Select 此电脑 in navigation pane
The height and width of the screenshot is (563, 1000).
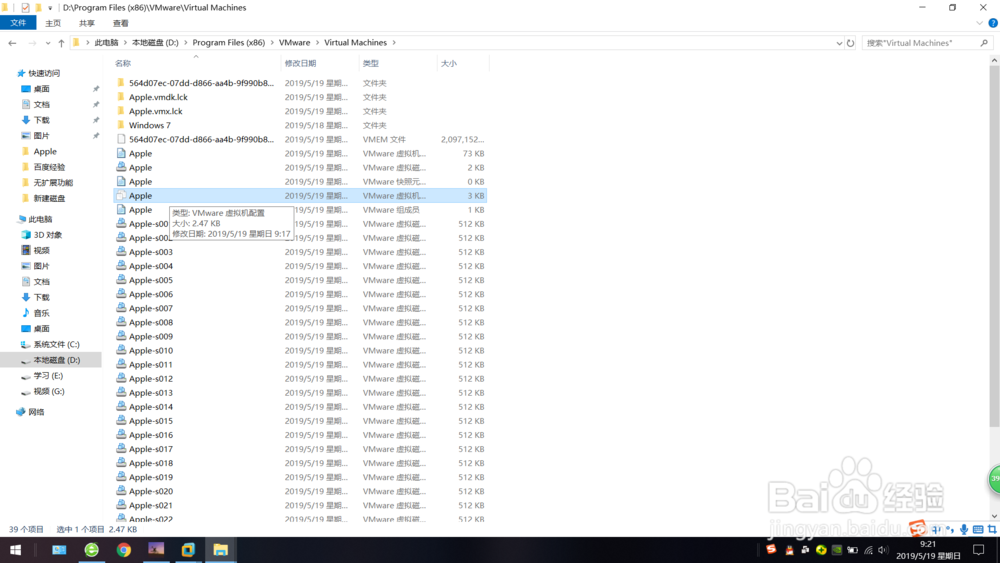coord(40,219)
